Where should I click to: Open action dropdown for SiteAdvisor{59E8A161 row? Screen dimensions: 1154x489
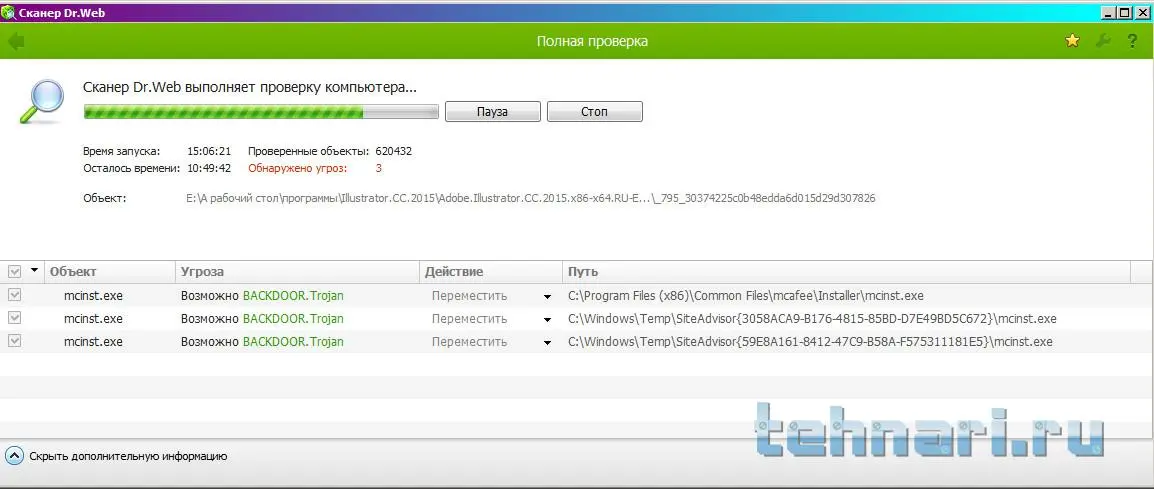[x=547, y=343]
